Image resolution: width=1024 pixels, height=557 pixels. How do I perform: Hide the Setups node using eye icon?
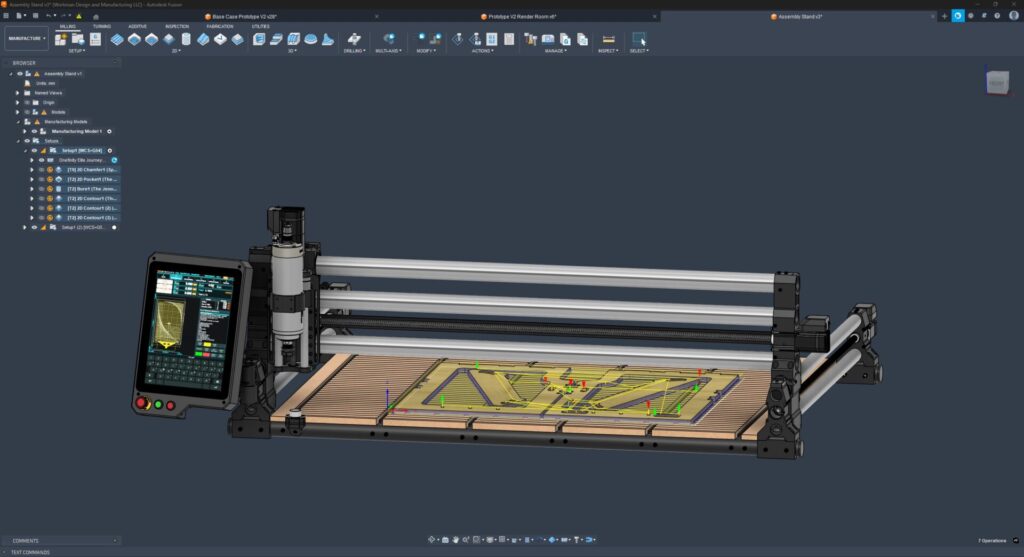pyautogui.click(x=27, y=141)
